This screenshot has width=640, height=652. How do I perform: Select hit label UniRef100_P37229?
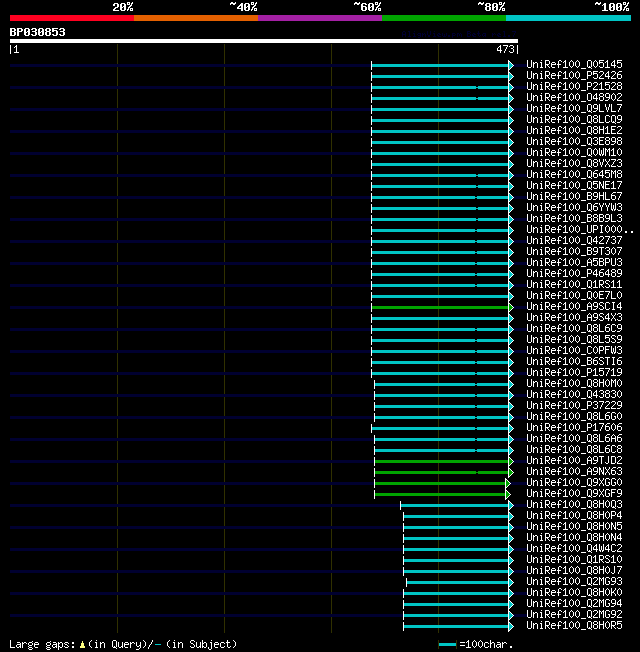(574, 405)
